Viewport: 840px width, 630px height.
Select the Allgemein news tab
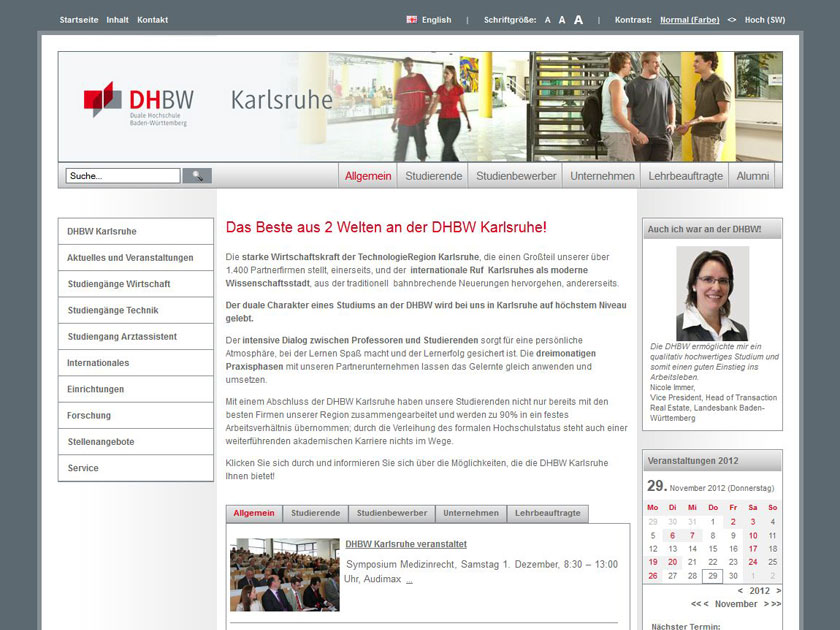tap(254, 513)
